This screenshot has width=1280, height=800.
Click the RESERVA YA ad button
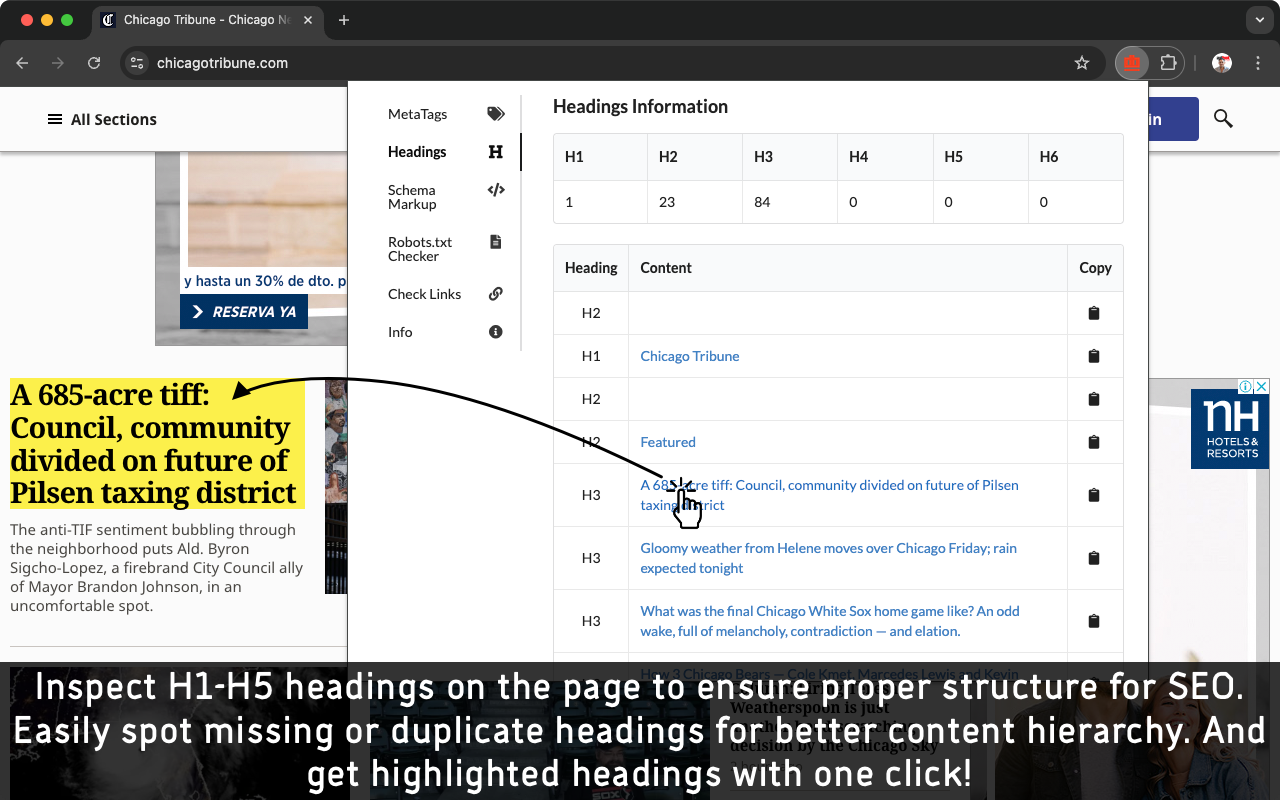pos(244,312)
